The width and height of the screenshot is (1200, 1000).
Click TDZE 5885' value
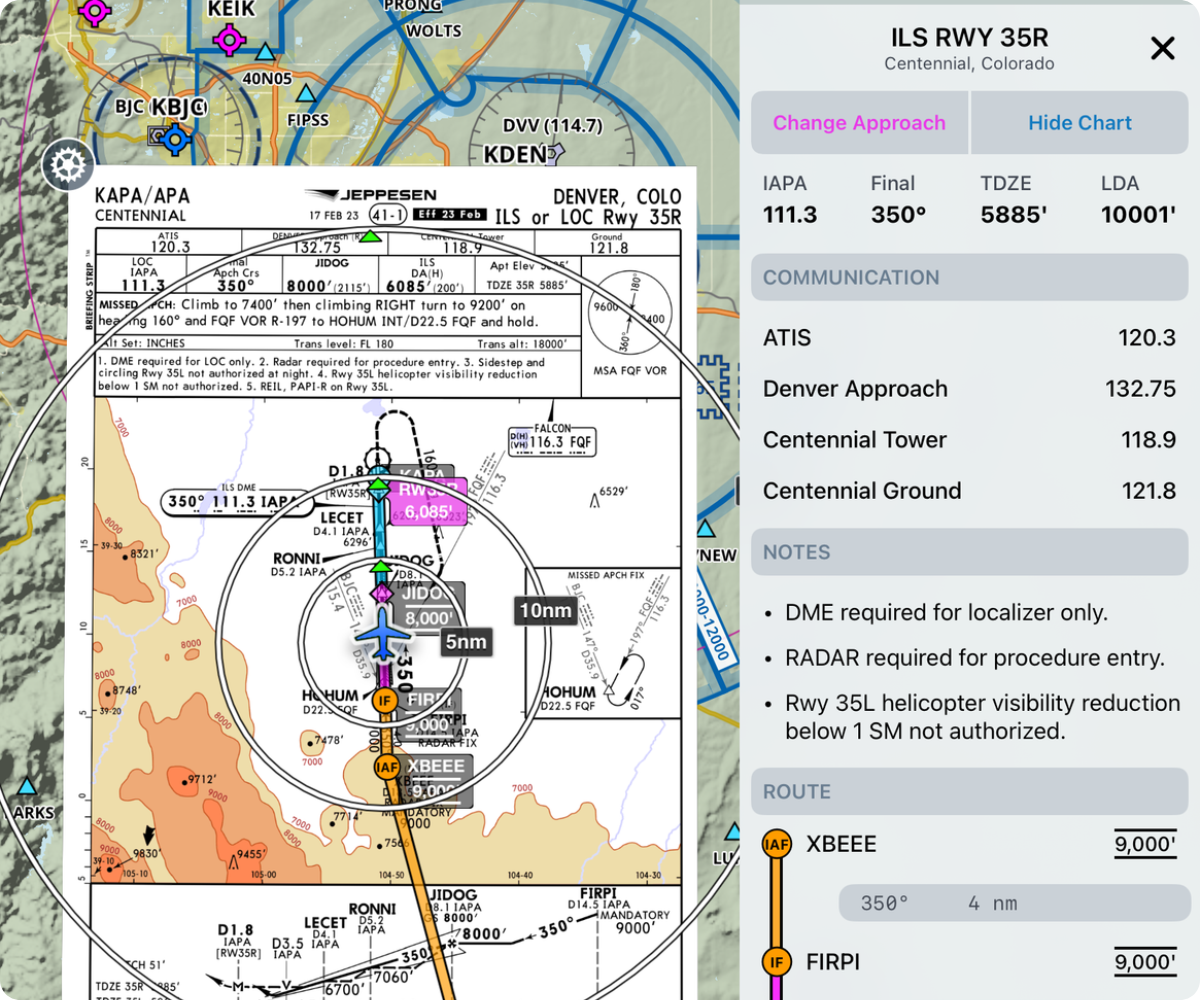[1015, 215]
